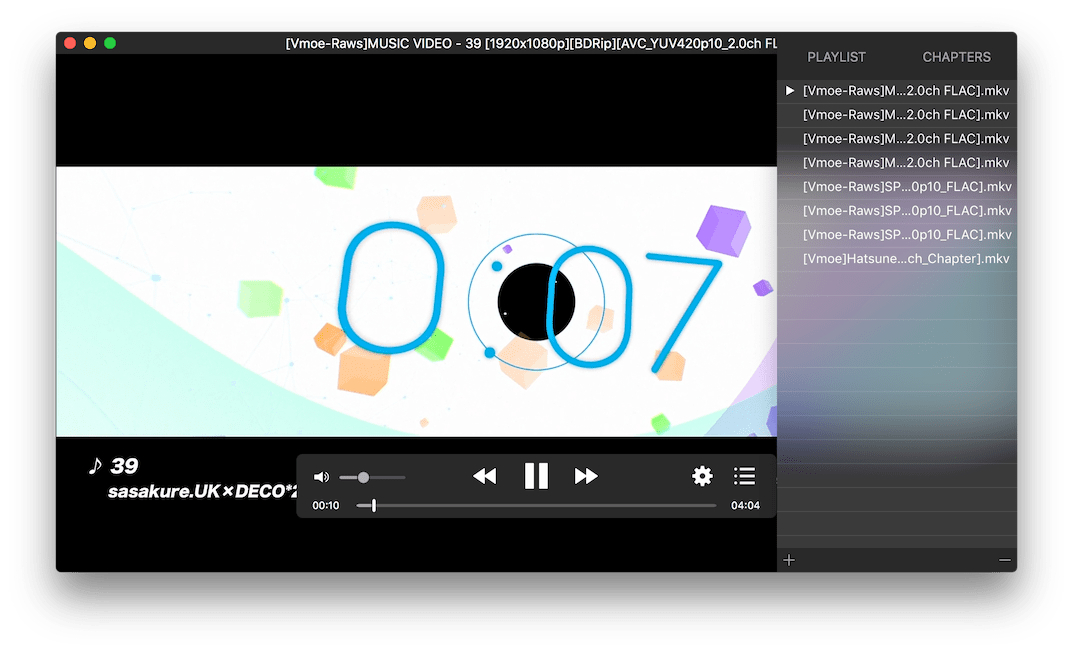1073x652 pixels.
Task: Click the volume slider knob
Action: click(363, 478)
